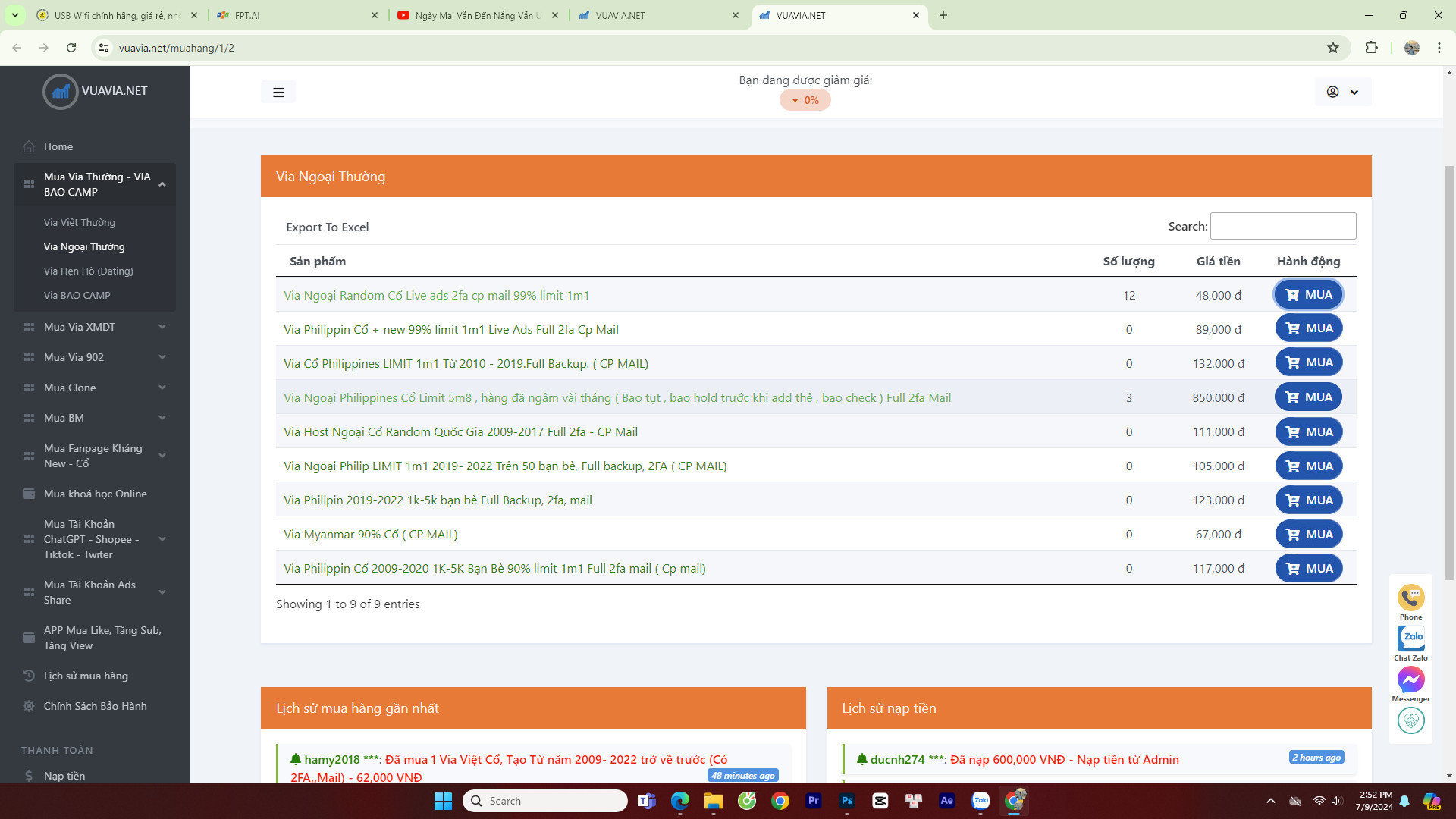Open Via BAO CAMP submenu item

77,295
